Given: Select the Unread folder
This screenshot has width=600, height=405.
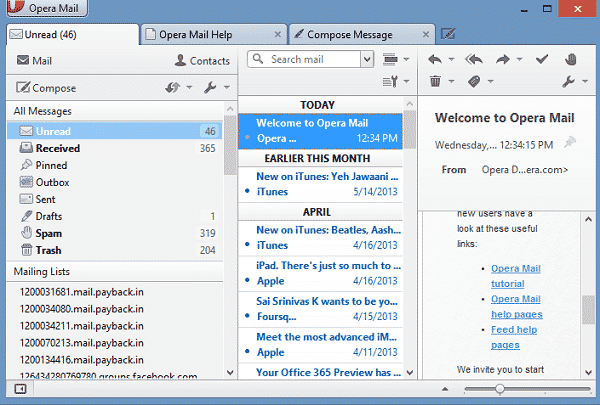Looking at the screenshot, I should [114, 131].
